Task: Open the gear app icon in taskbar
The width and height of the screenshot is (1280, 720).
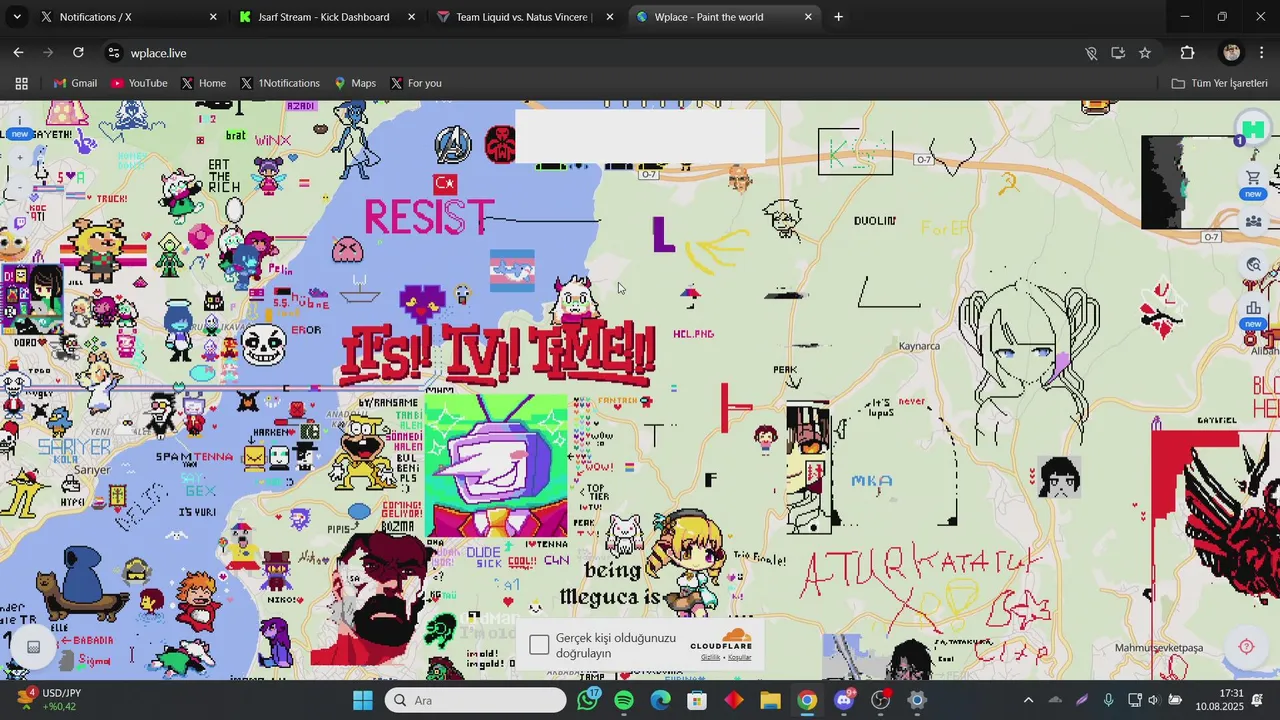Action: 917,700
